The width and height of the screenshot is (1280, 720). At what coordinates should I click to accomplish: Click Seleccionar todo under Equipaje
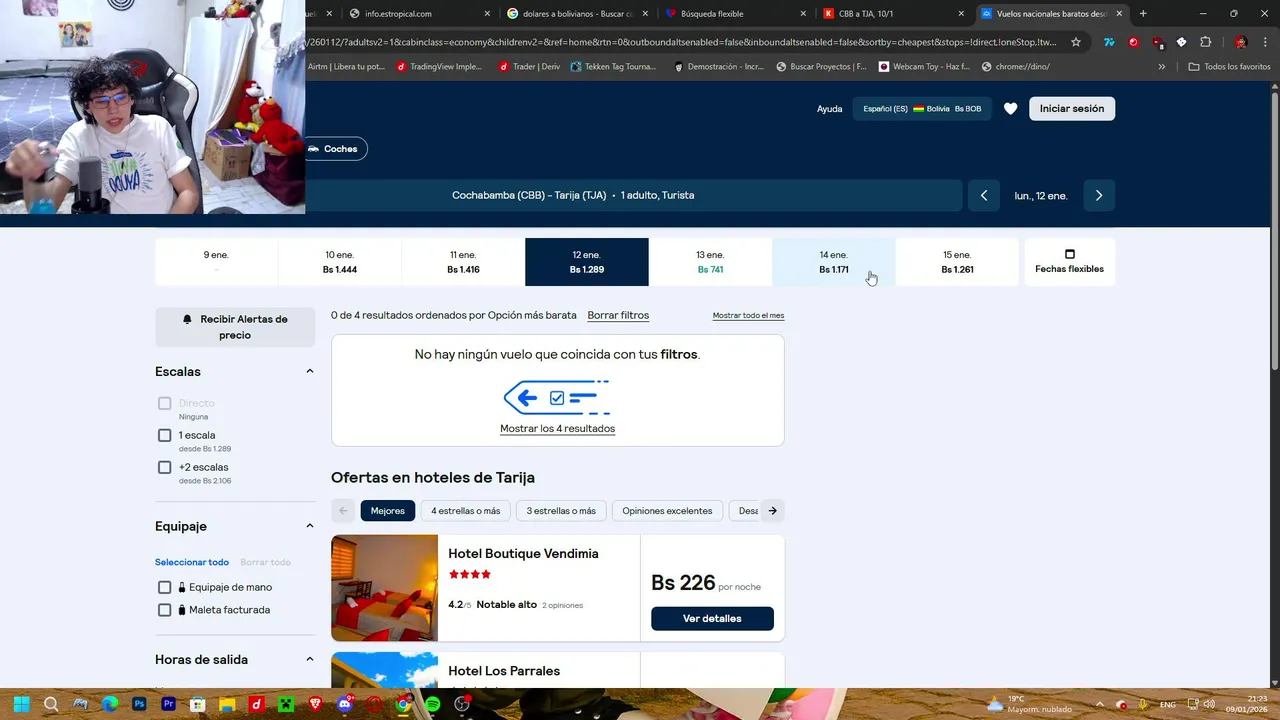tap(192, 563)
